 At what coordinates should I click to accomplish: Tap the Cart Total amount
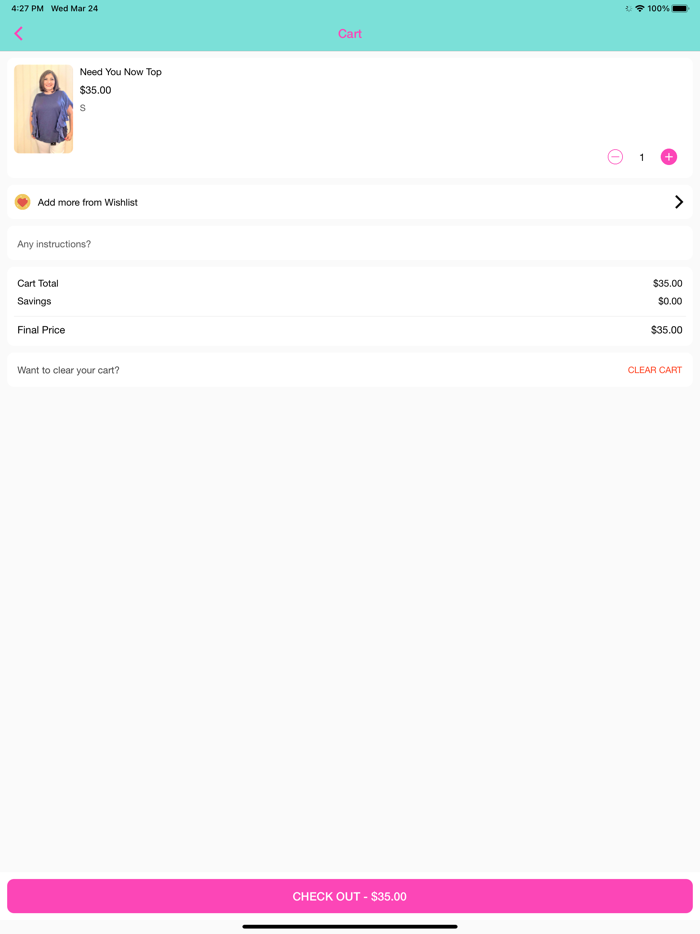coord(667,284)
